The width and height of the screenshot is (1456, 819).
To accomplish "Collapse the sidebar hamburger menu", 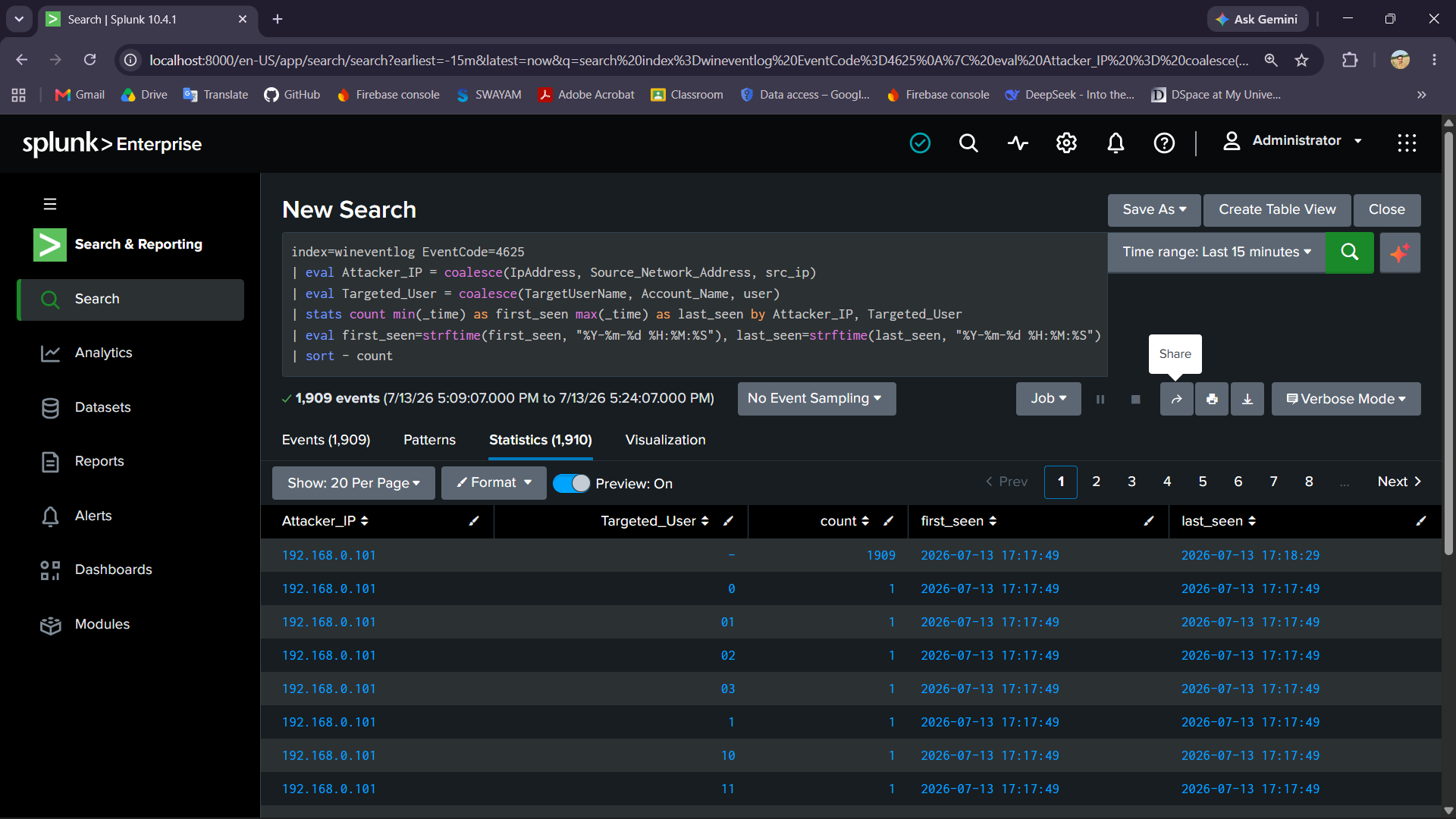I will [50, 204].
